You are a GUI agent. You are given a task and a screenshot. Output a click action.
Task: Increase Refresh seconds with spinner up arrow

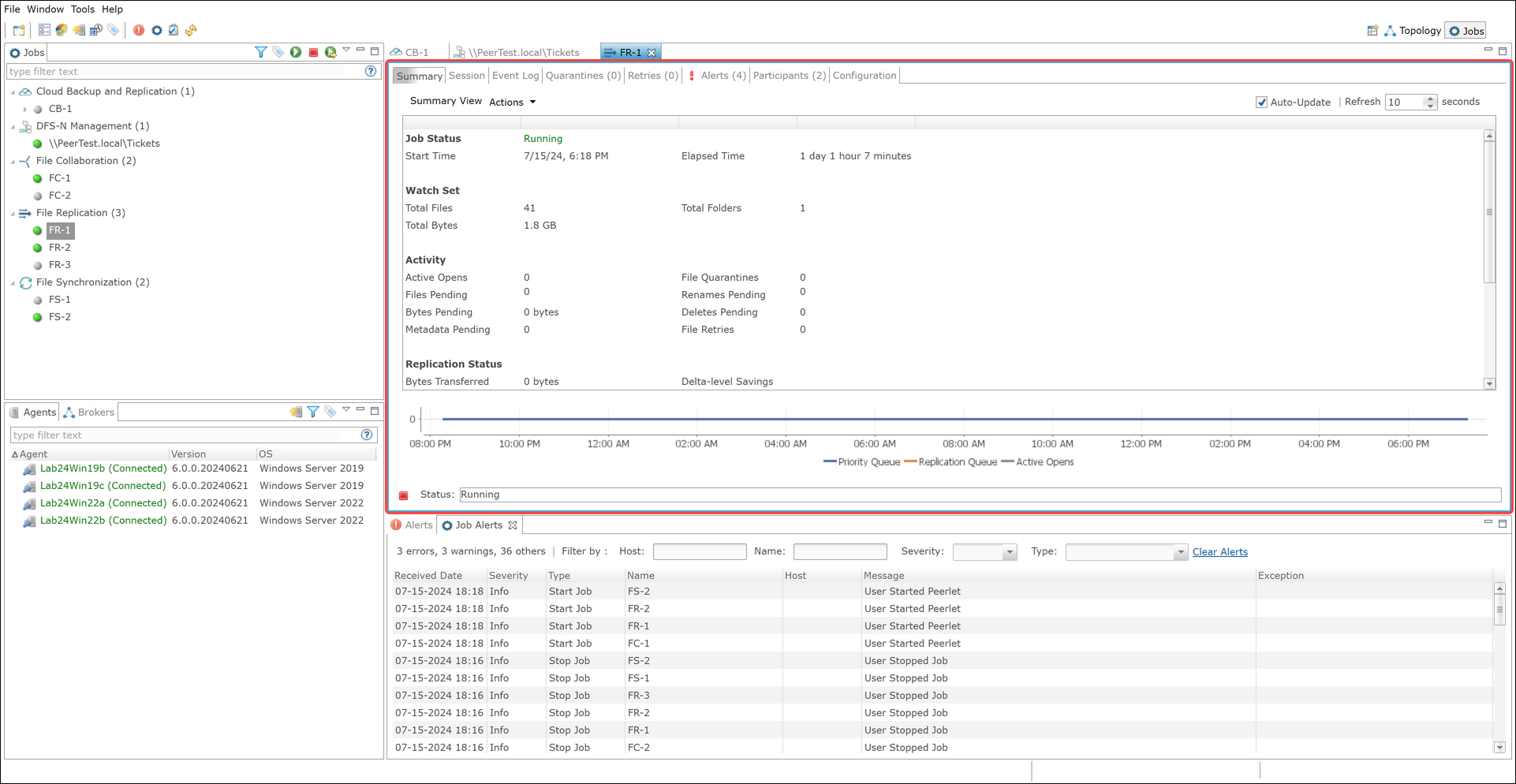1430,99
